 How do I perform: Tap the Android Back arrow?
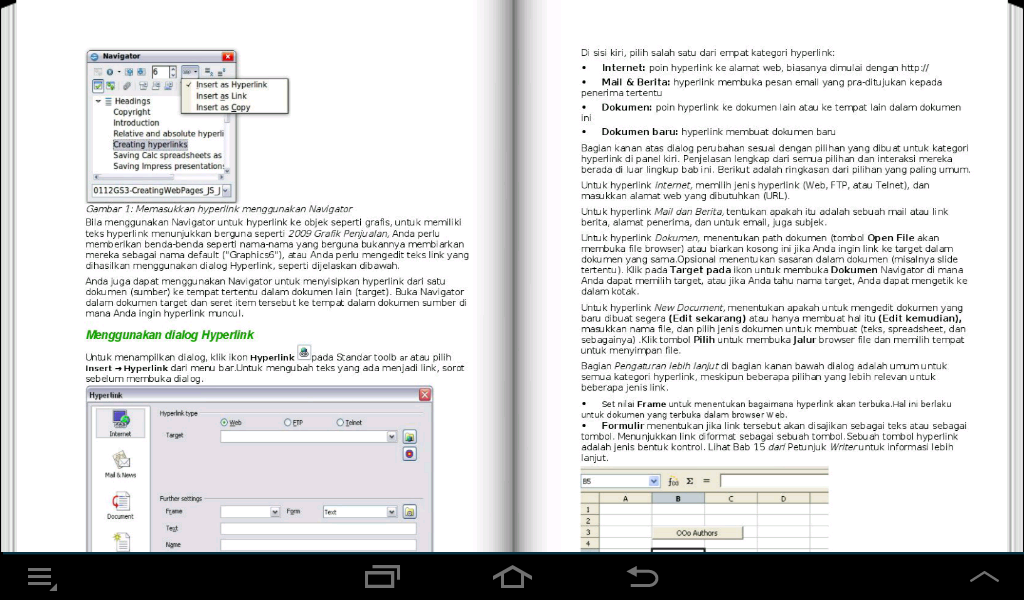point(643,577)
